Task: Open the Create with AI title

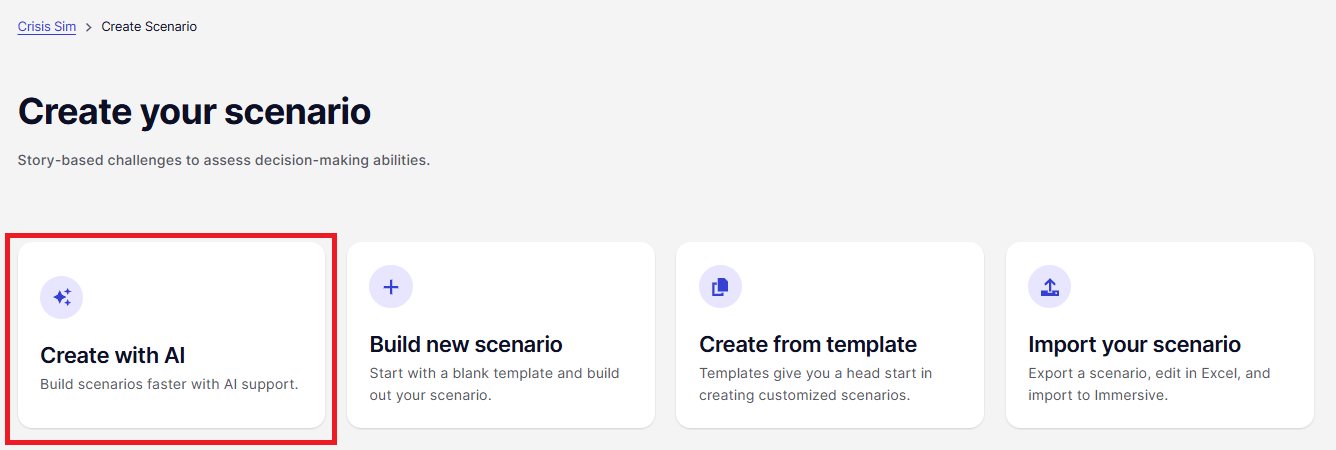Action: pyautogui.click(x=113, y=355)
